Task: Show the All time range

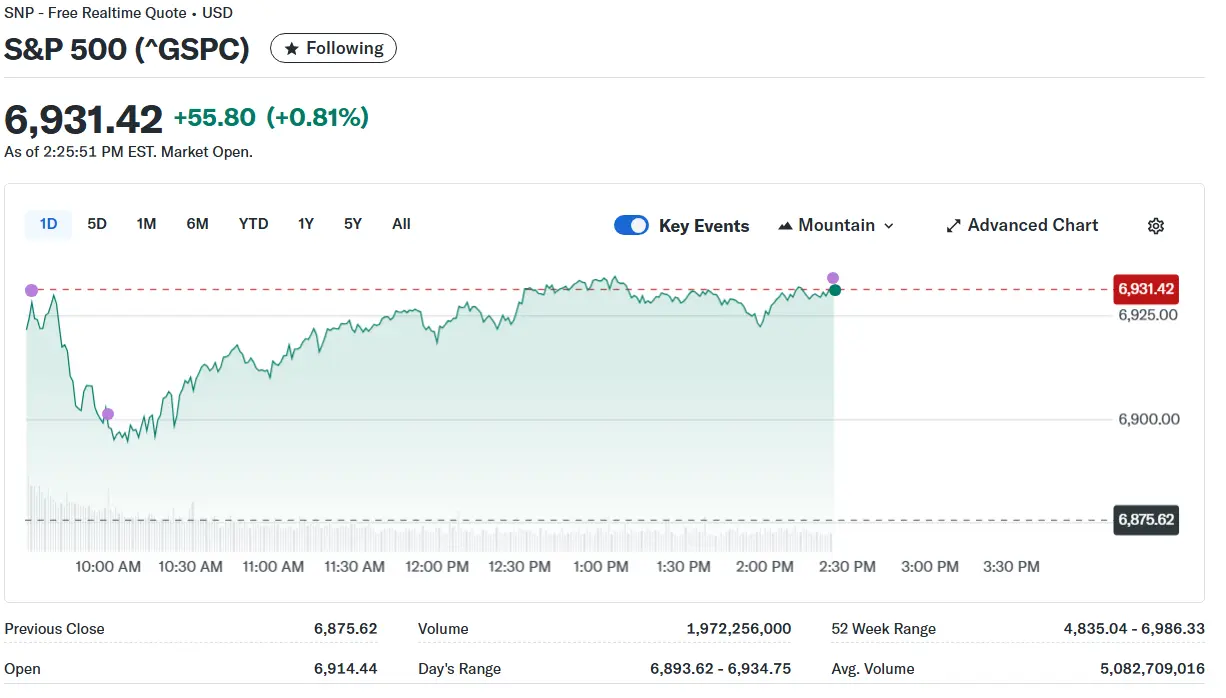Action: pos(401,224)
